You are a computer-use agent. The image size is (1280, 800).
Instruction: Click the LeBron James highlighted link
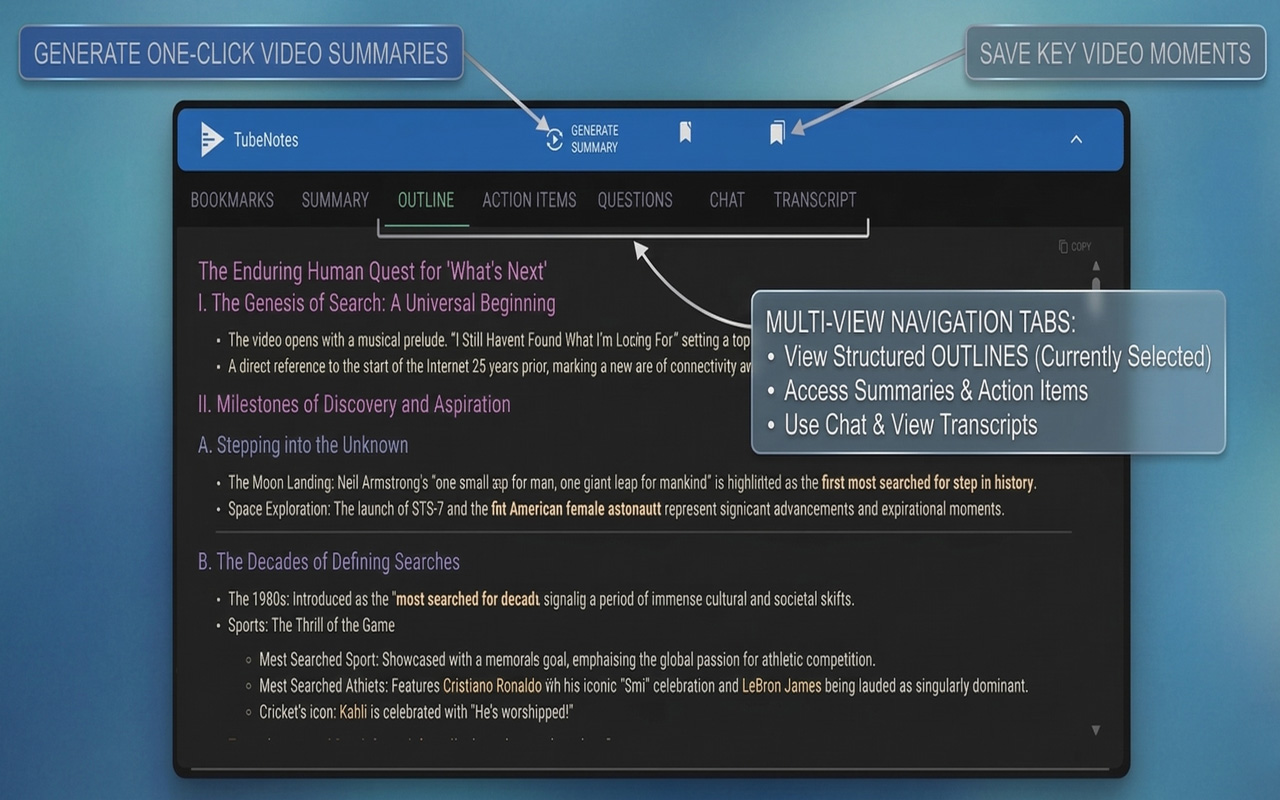point(781,686)
